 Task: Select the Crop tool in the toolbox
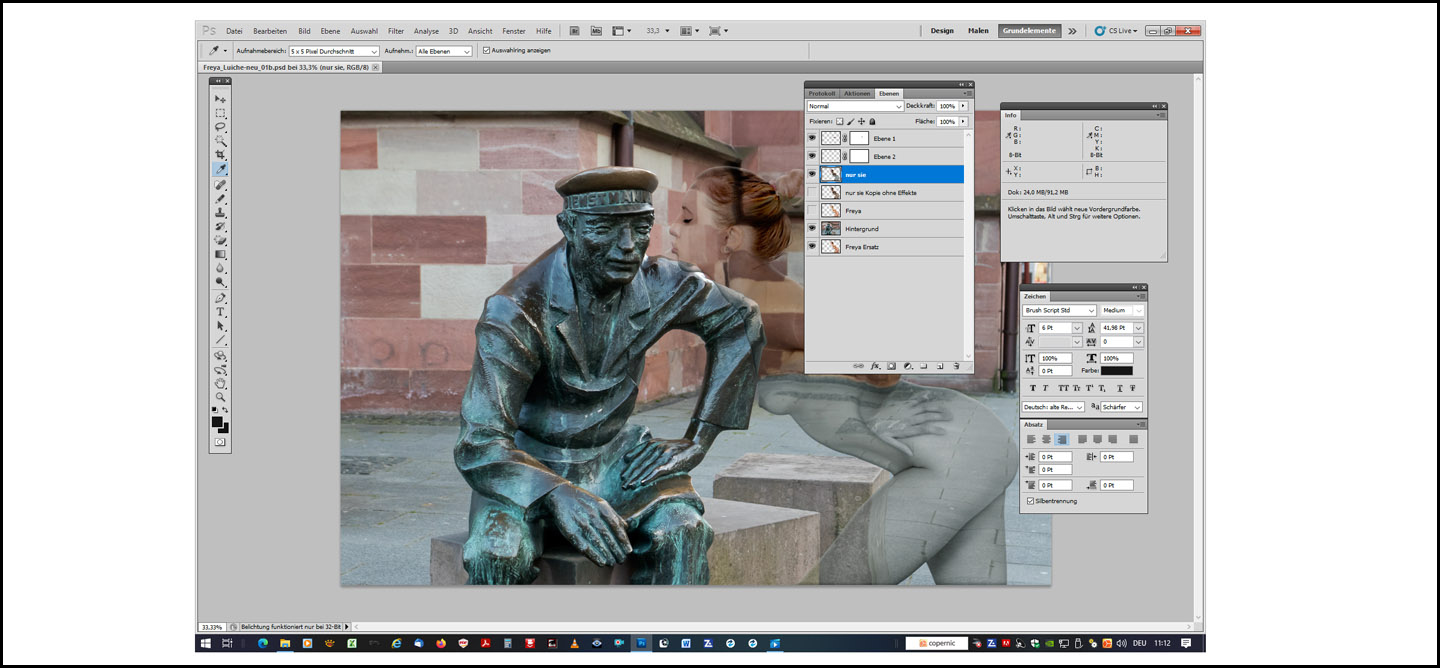coord(220,155)
